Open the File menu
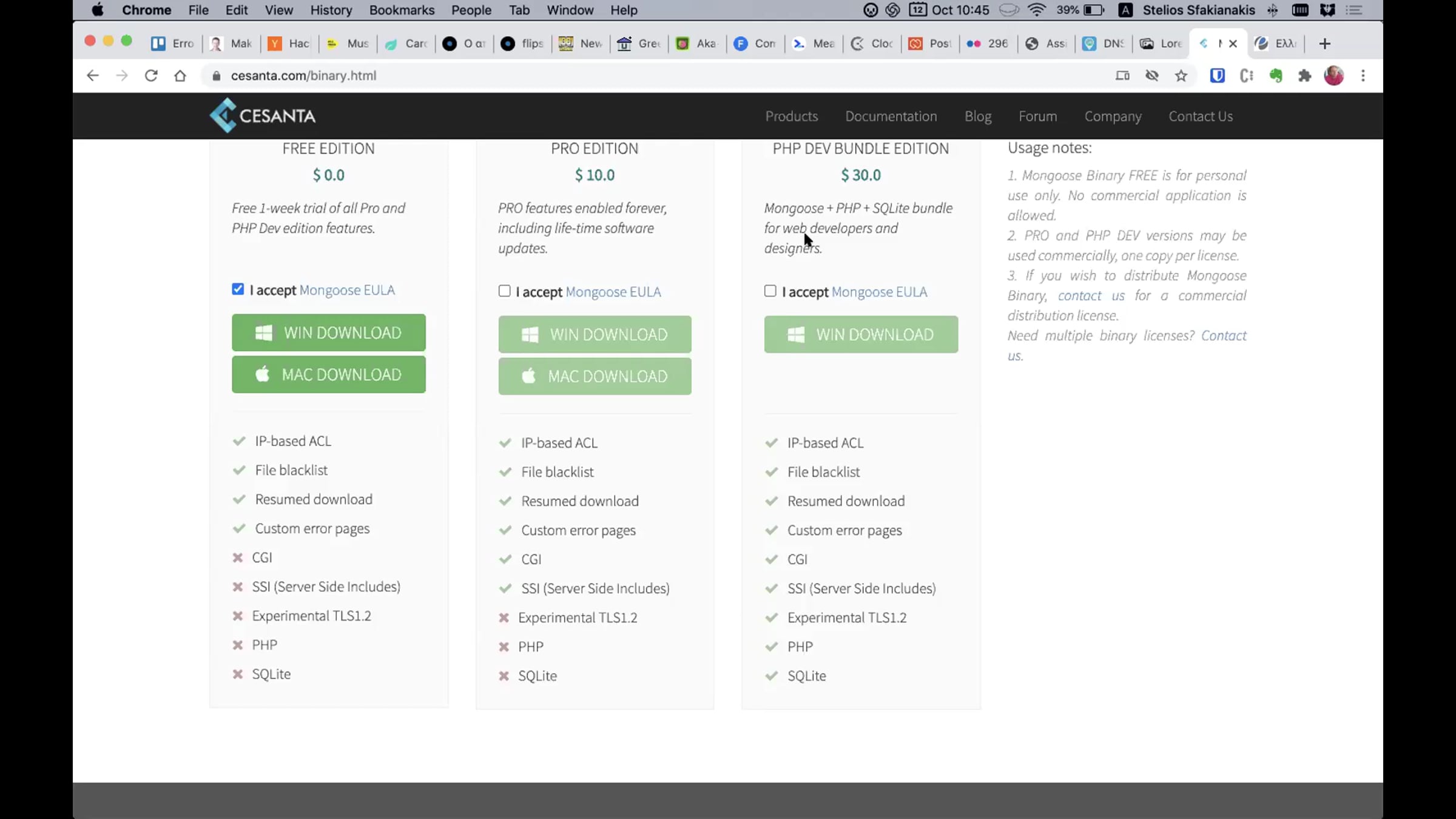The width and height of the screenshot is (1456, 819). pyautogui.click(x=198, y=10)
